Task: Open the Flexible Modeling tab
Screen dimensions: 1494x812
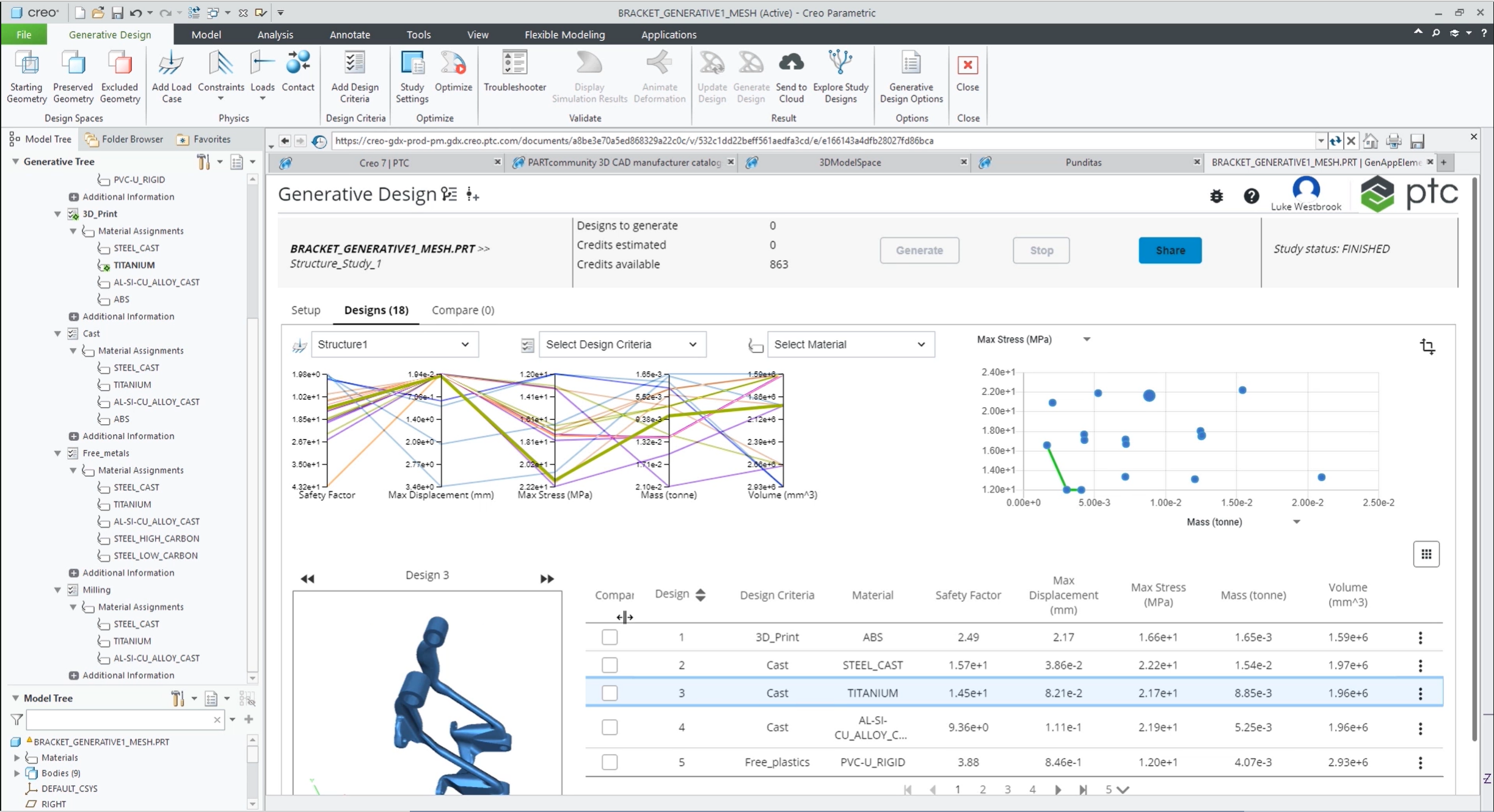Action: [x=564, y=35]
